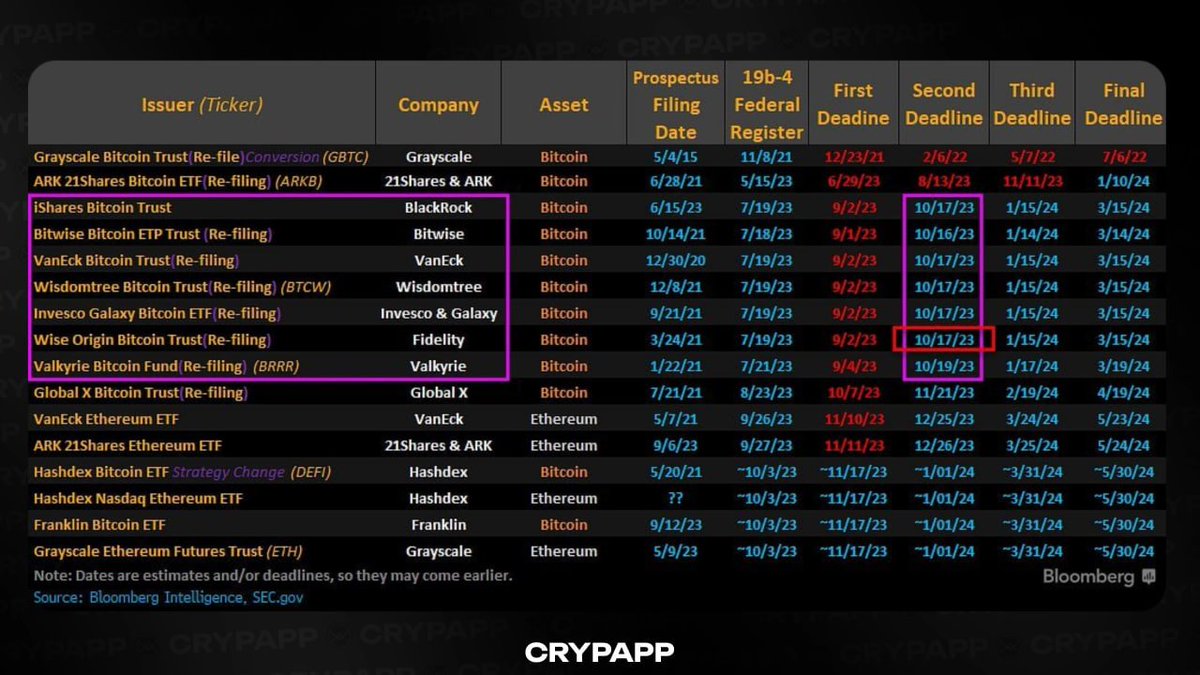This screenshot has width=1200, height=675.
Task: Click the Bloomberg logo below the table
Action: click(1099, 577)
